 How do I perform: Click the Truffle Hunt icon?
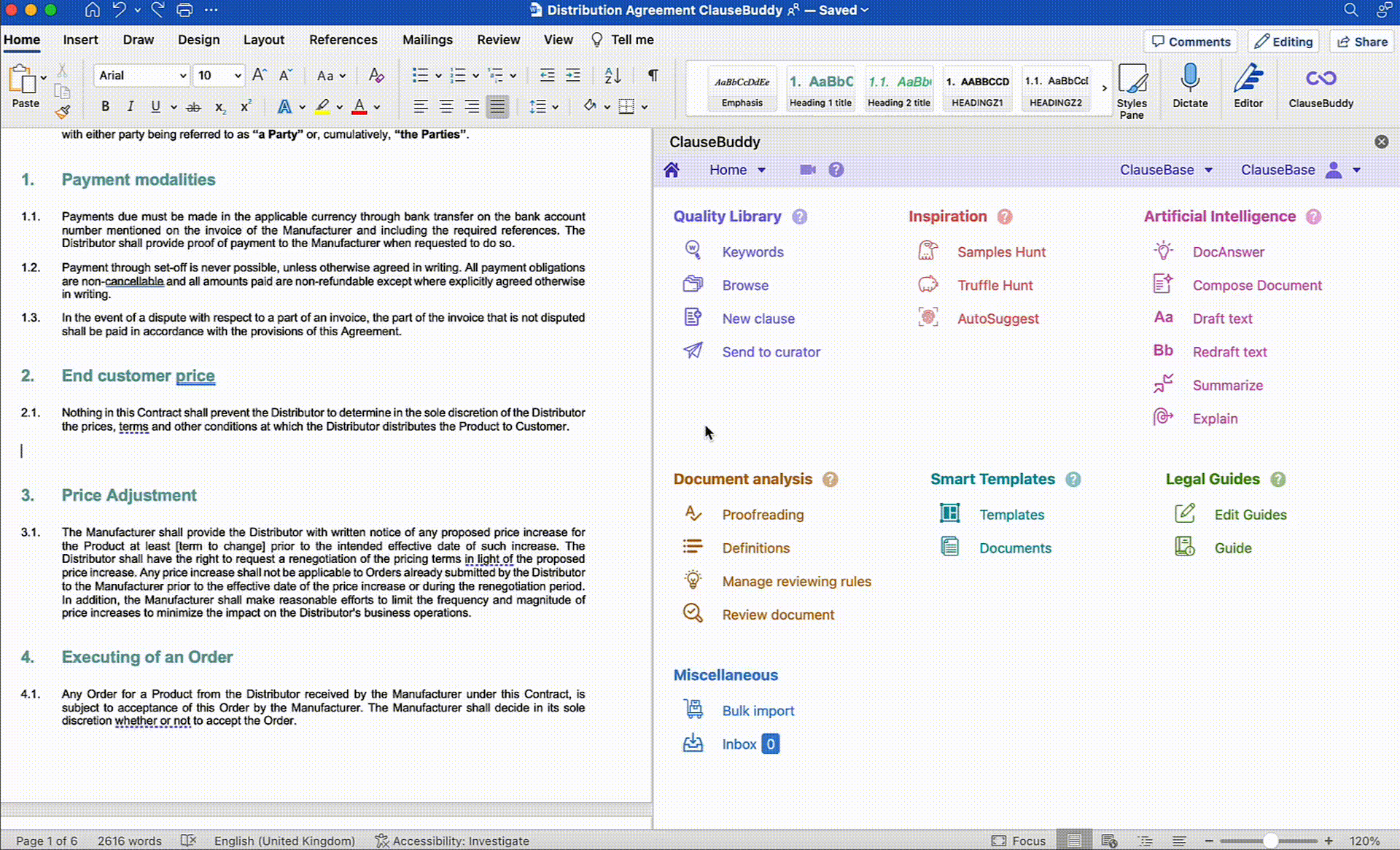point(927,284)
